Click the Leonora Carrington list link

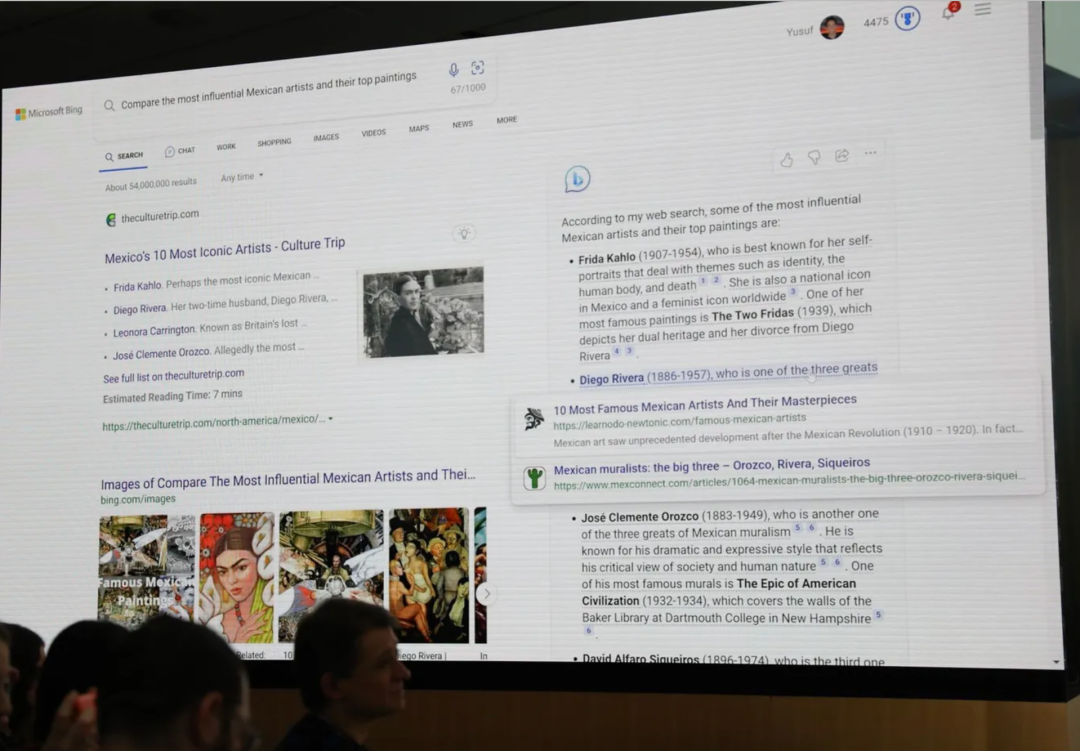[154, 331]
